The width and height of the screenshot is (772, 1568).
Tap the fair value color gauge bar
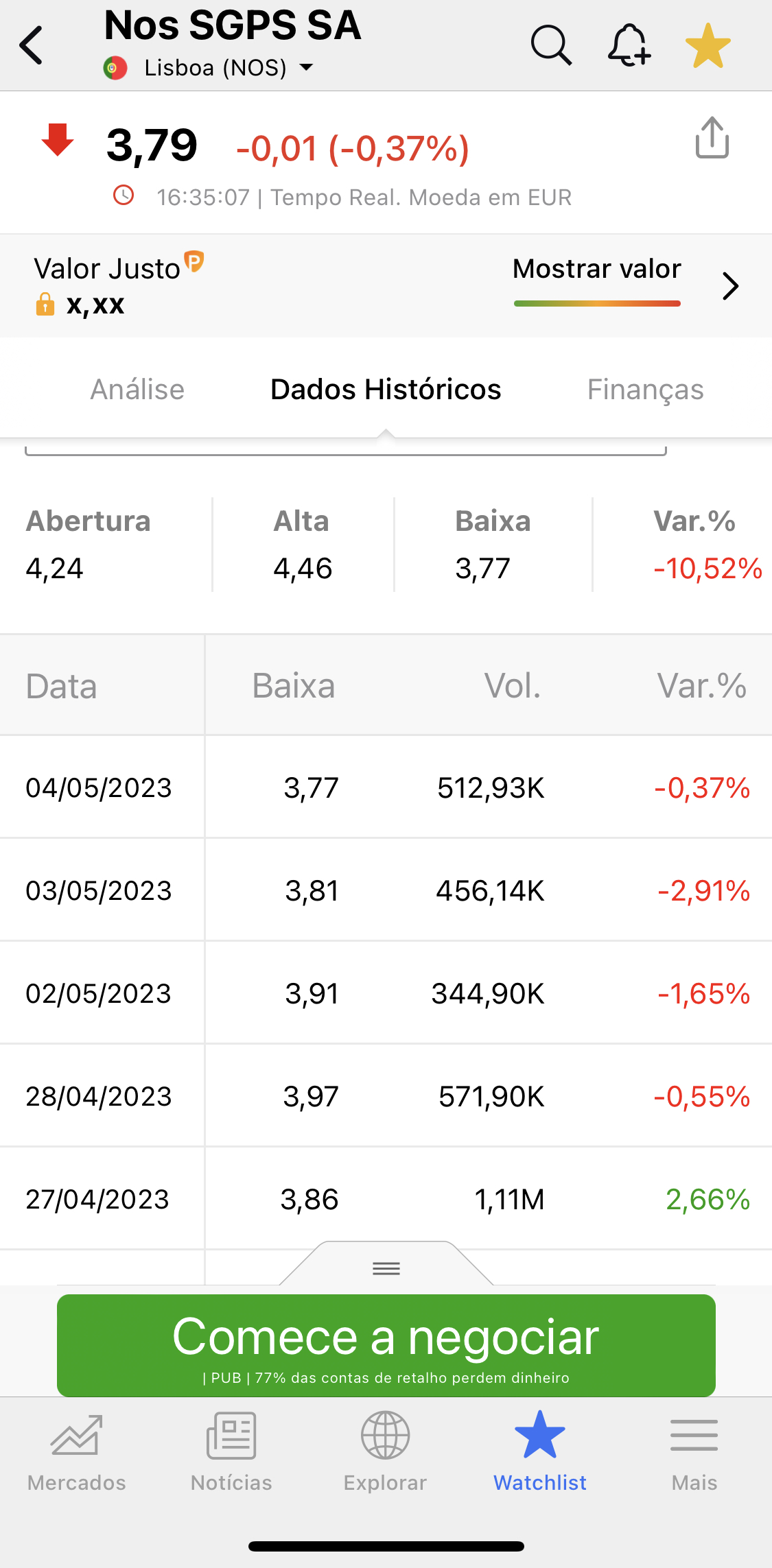point(597,303)
